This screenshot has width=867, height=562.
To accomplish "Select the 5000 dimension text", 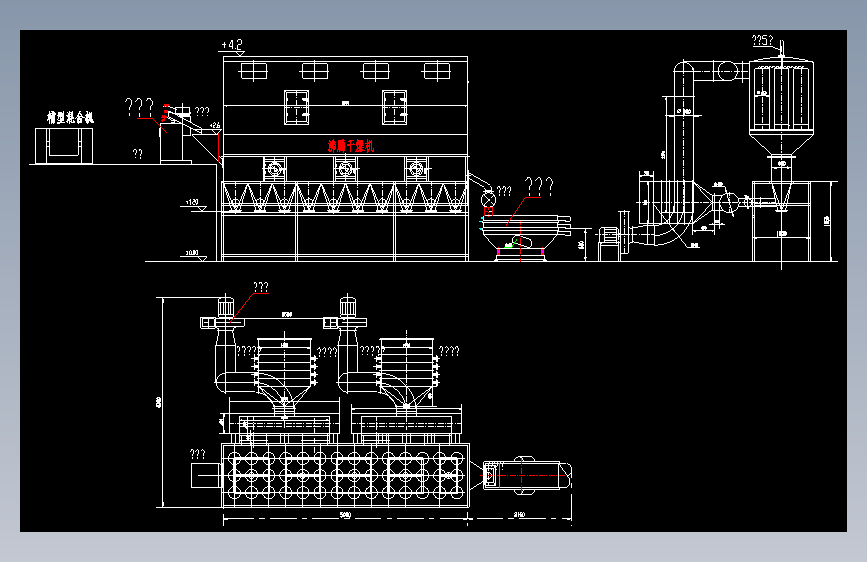I will 345,515.
